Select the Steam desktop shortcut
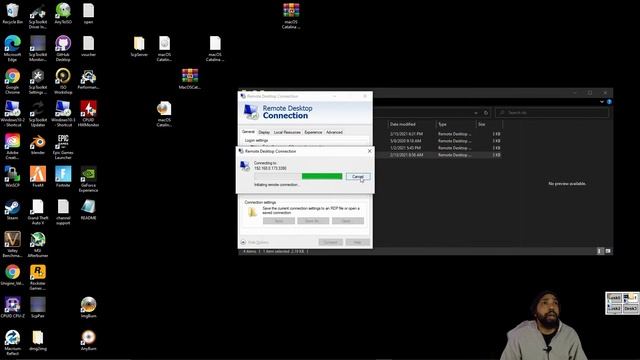Screen dimensions: 640x360 tap(13, 209)
